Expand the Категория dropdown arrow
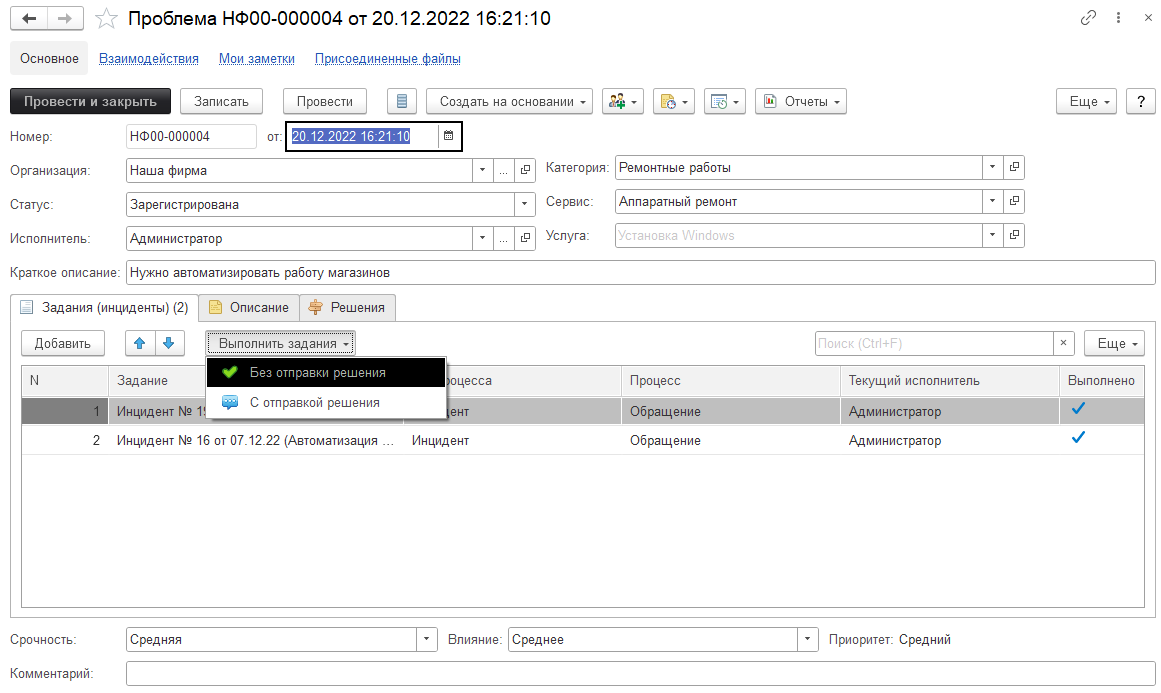This screenshot has height=693, width=1161. (x=991, y=167)
